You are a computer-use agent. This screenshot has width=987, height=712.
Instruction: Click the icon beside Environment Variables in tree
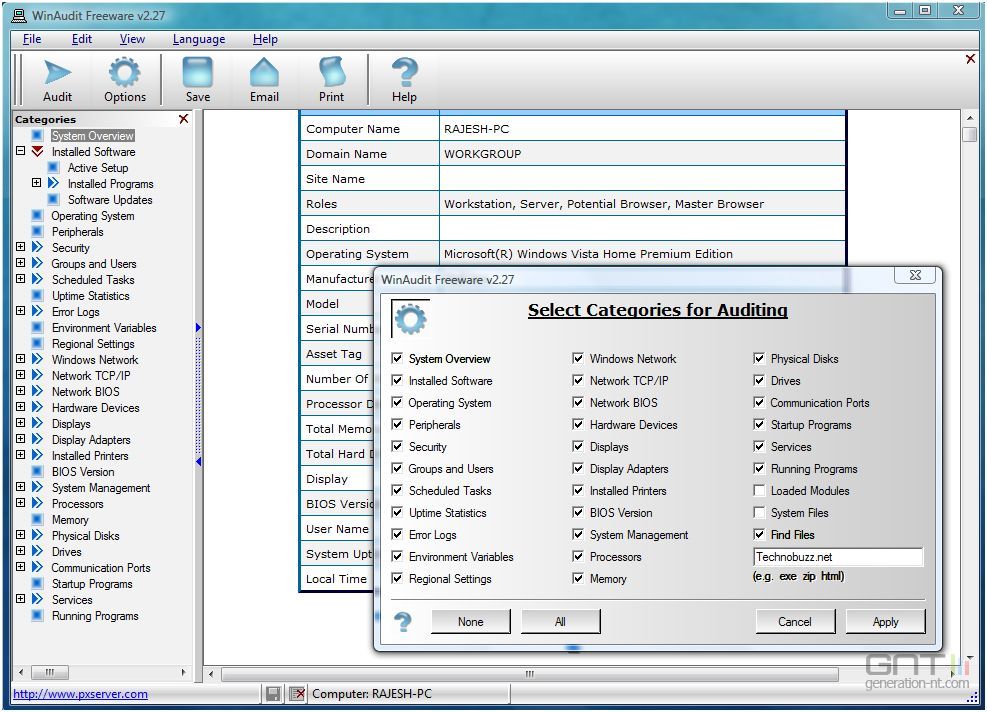click(37, 327)
